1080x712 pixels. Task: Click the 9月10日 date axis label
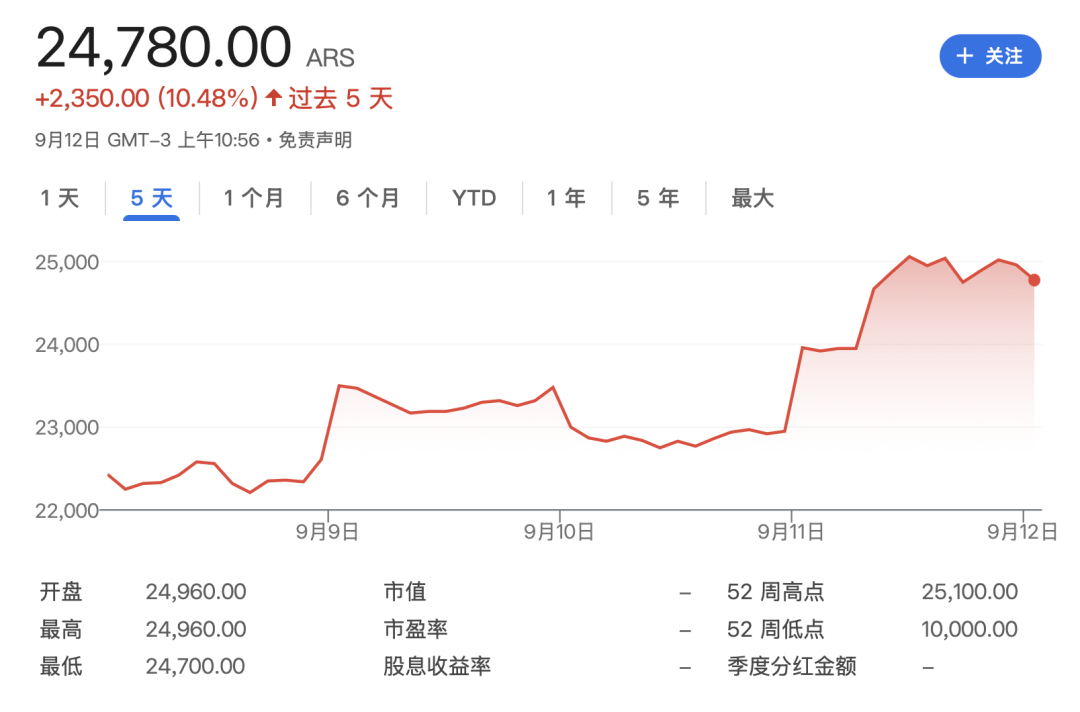(x=559, y=533)
